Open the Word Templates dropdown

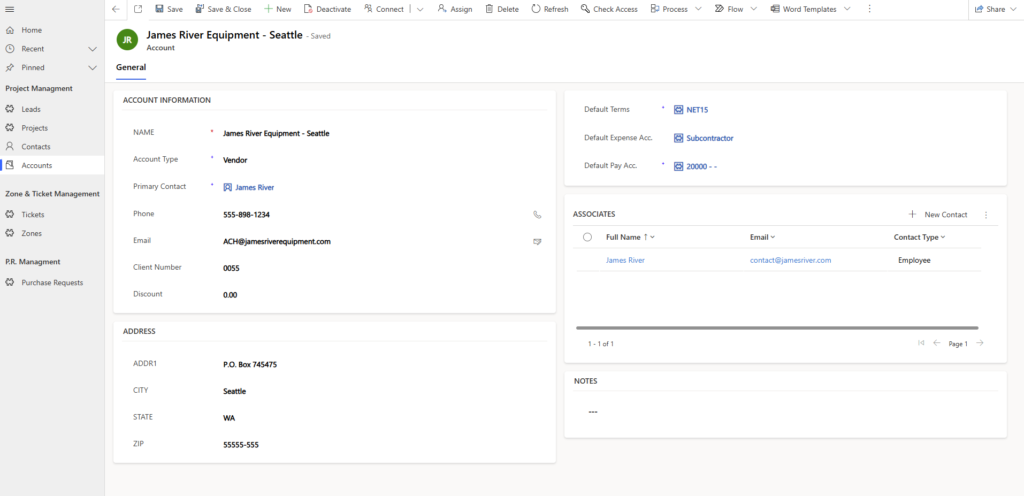tap(848, 9)
